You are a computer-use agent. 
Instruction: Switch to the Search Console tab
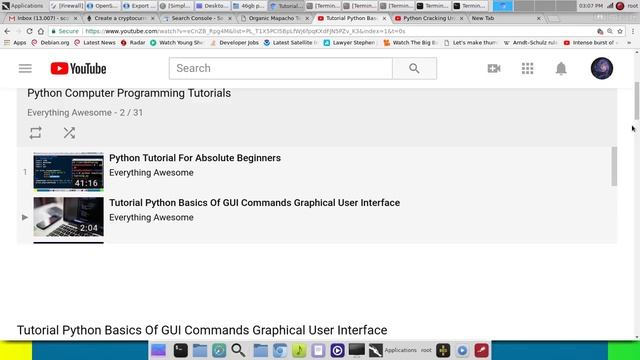[197, 18]
